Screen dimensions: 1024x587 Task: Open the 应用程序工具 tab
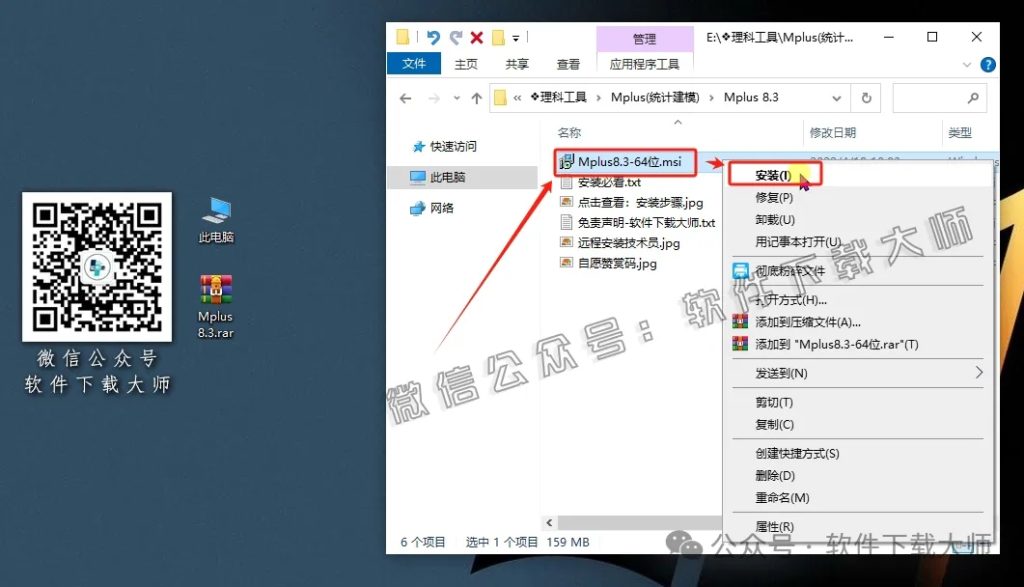[645, 63]
